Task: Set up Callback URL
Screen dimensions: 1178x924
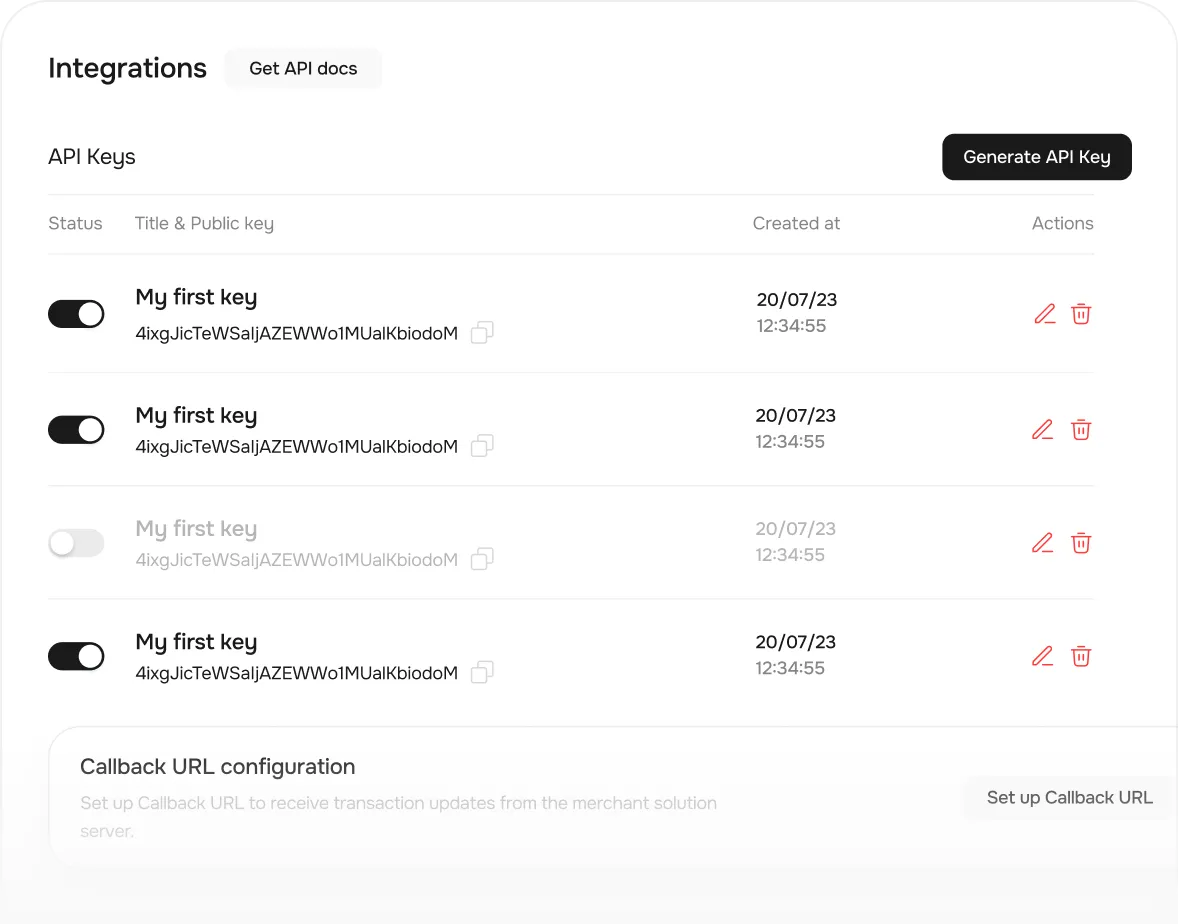Action: (1070, 798)
